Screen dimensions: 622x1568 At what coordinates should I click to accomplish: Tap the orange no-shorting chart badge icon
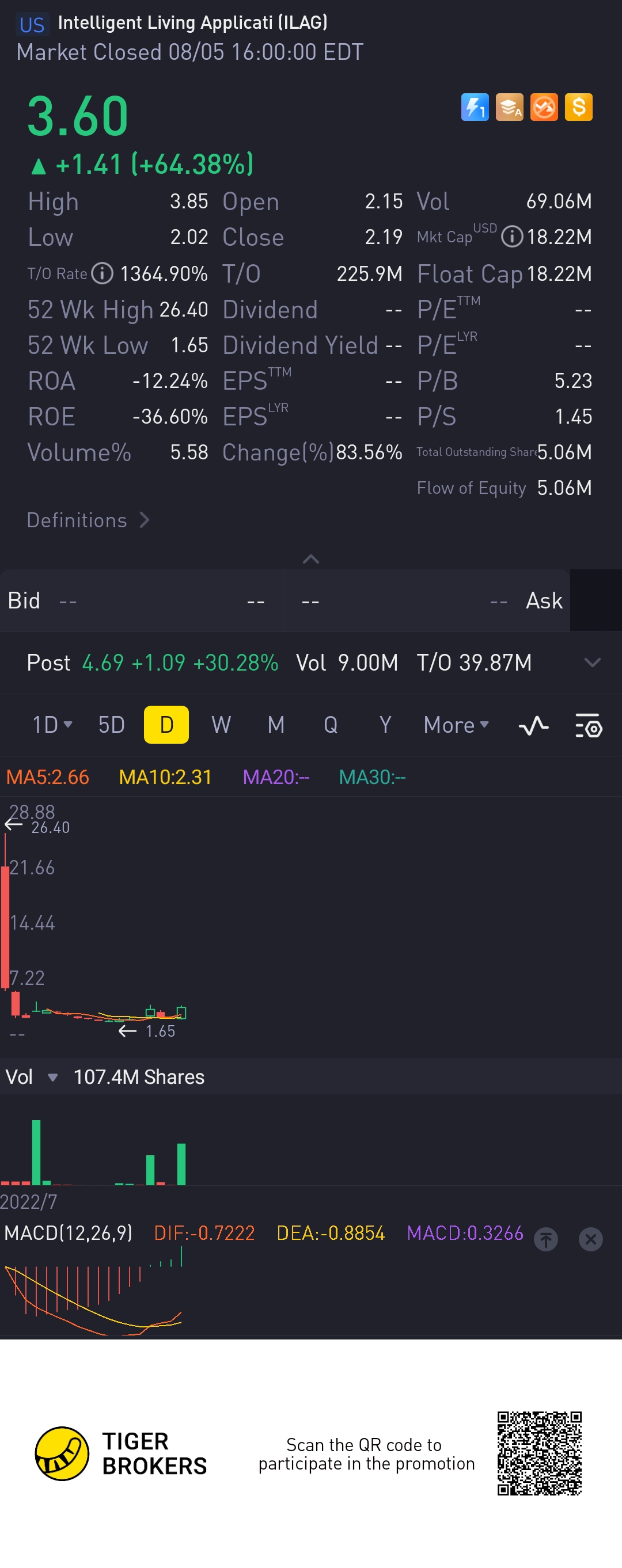click(x=544, y=108)
